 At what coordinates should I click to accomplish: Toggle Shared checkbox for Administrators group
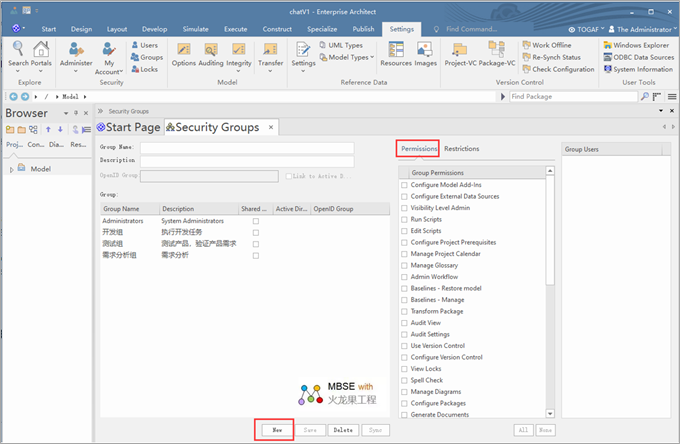256,221
